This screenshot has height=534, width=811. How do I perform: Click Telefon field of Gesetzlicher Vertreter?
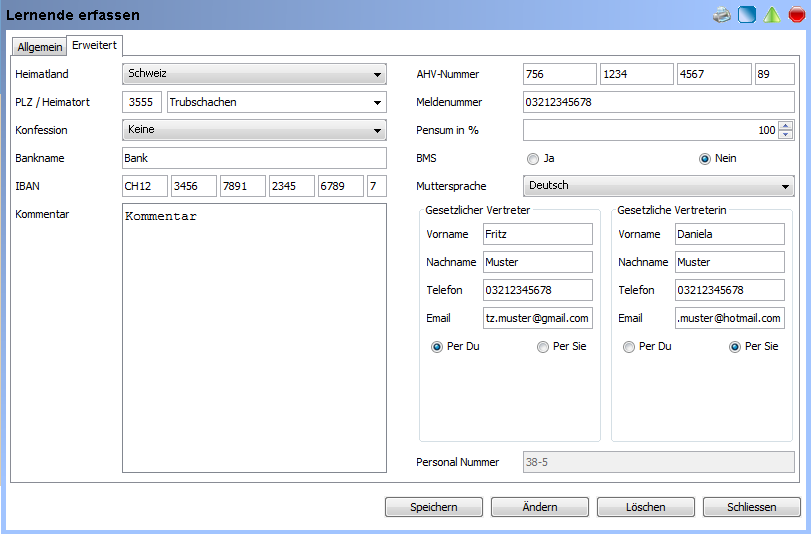tap(538, 290)
